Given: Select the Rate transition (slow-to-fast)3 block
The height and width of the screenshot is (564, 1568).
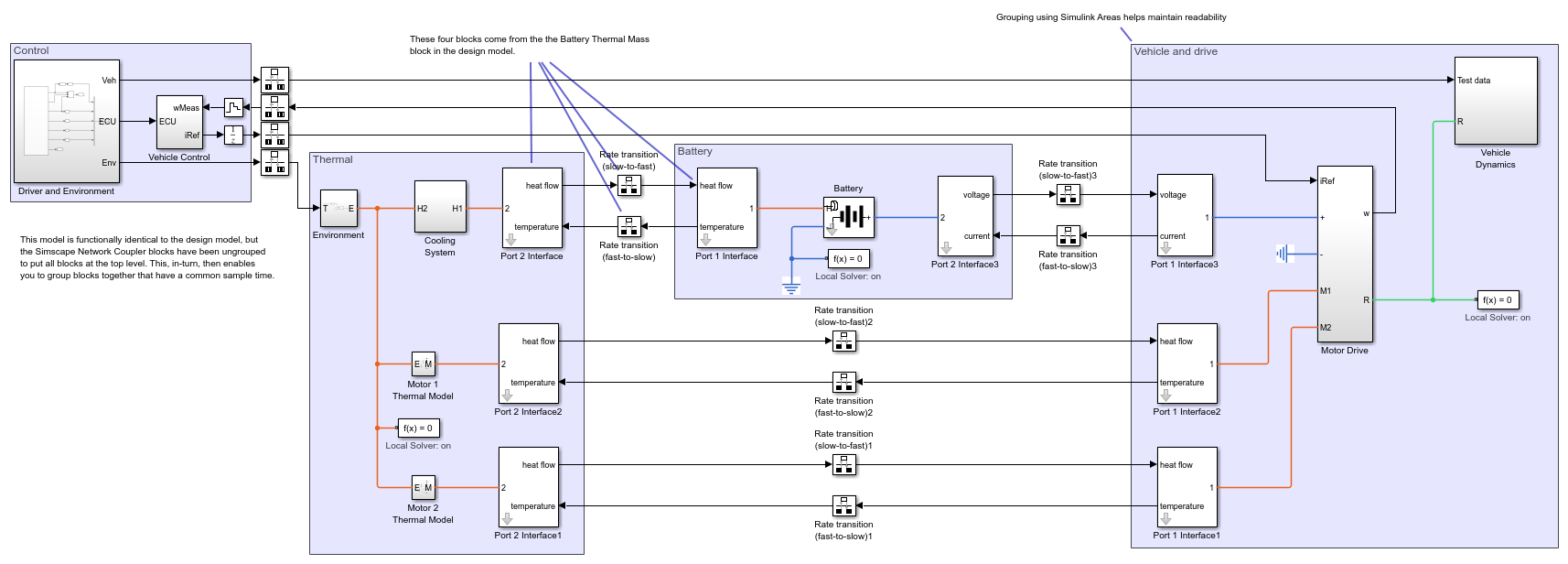Looking at the screenshot, I should (x=1069, y=194).
